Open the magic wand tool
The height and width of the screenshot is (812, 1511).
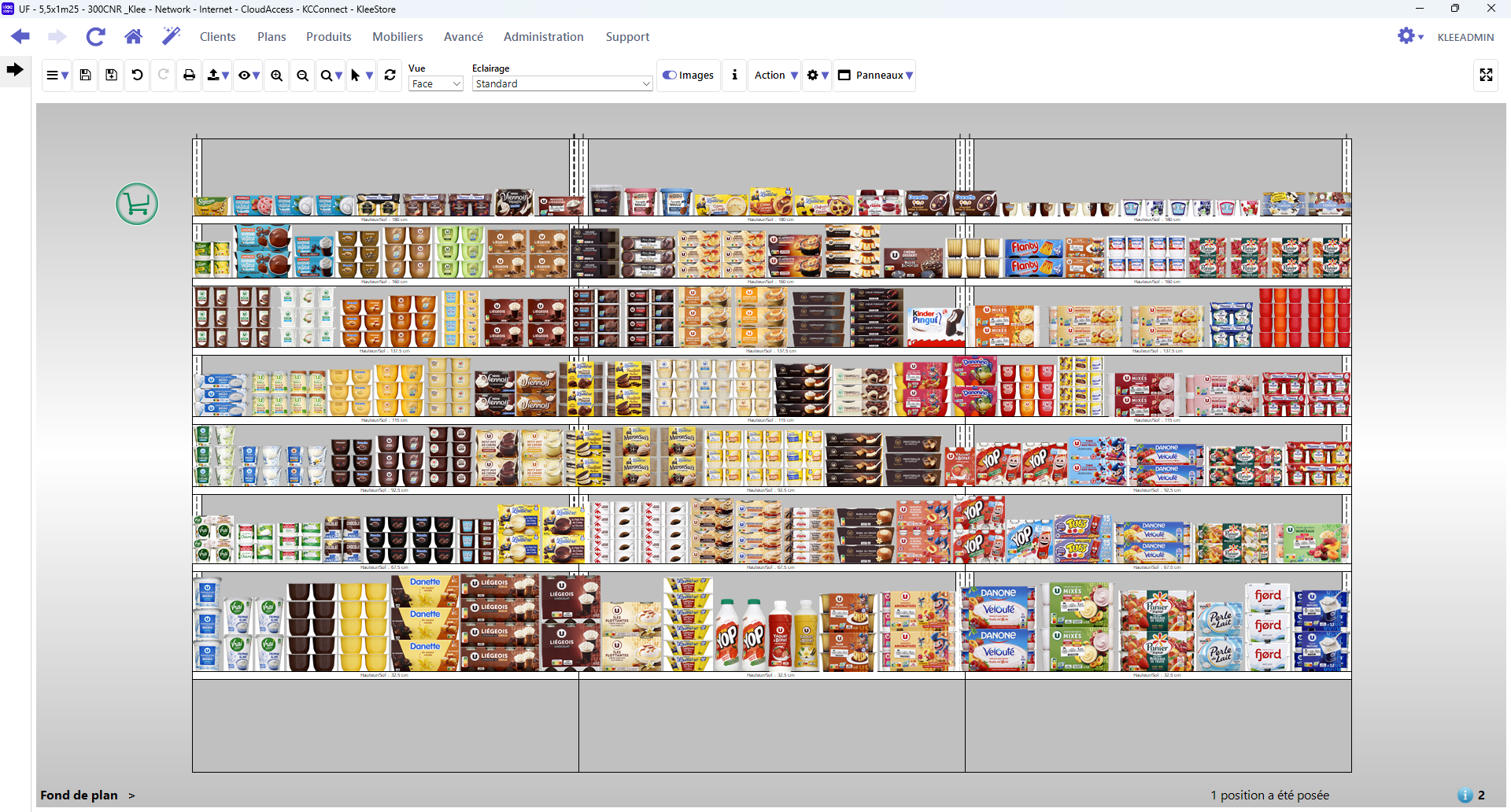pos(171,36)
